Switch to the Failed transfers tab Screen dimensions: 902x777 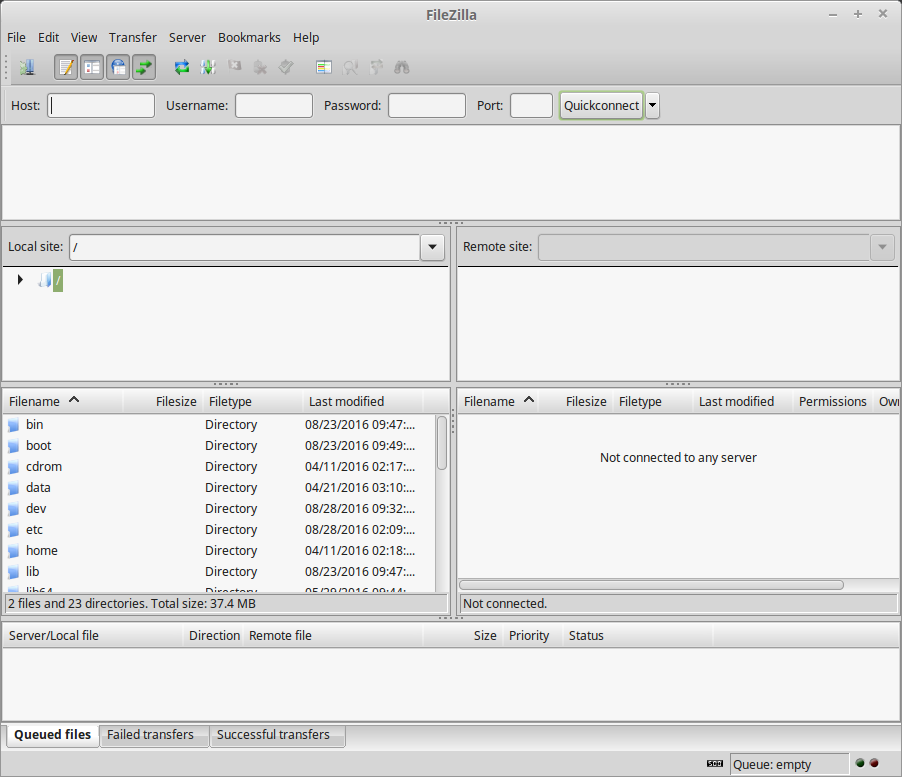coord(150,735)
